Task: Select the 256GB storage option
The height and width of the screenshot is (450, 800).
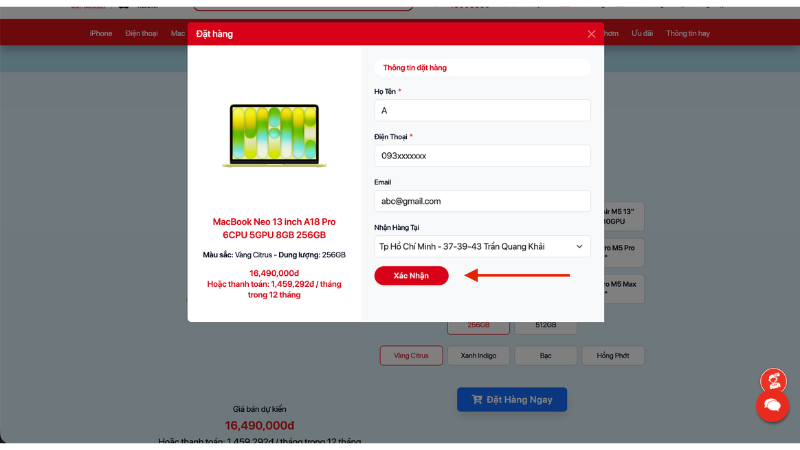Action: coord(479,327)
